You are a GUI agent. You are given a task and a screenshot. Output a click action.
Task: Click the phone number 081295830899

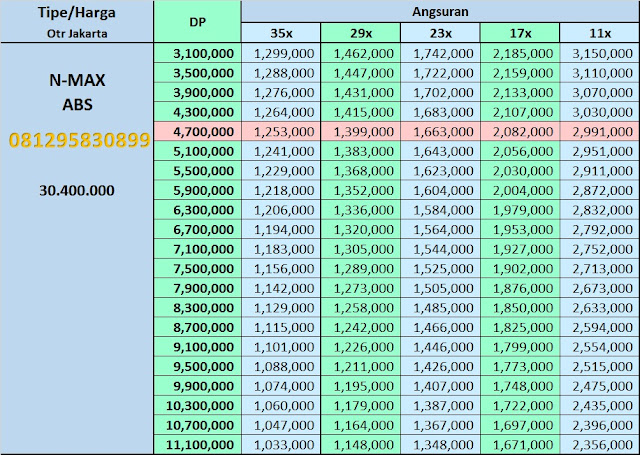[78, 141]
